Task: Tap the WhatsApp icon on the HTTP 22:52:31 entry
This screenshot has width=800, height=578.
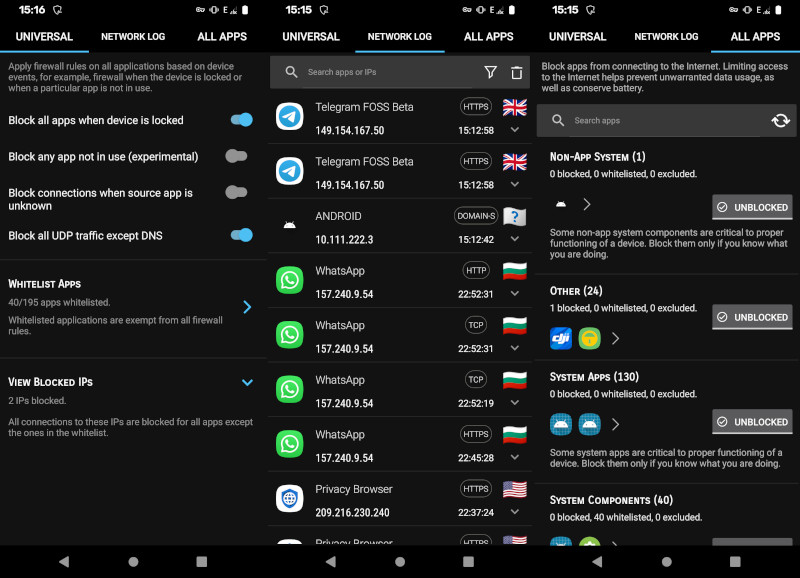Action: (x=289, y=280)
